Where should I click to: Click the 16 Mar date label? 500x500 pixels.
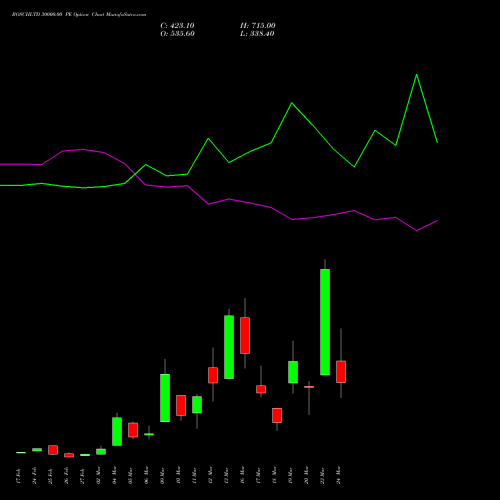242,475
